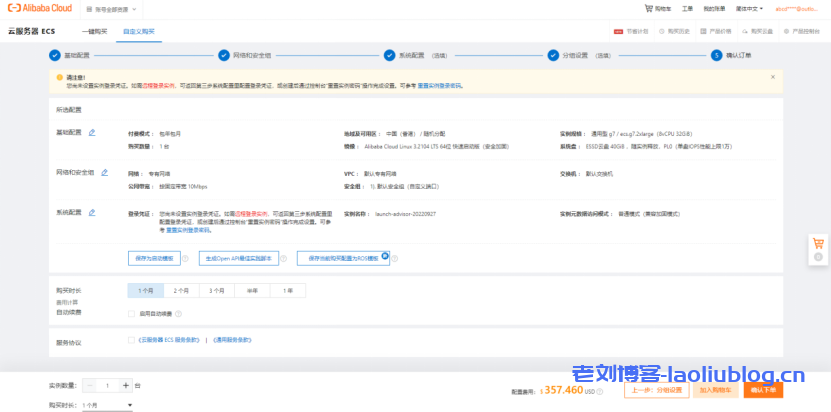Click the edit pencil next to 系统配置
Image resolution: width=831 pixels, height=412 pixels.
(92, 212)
